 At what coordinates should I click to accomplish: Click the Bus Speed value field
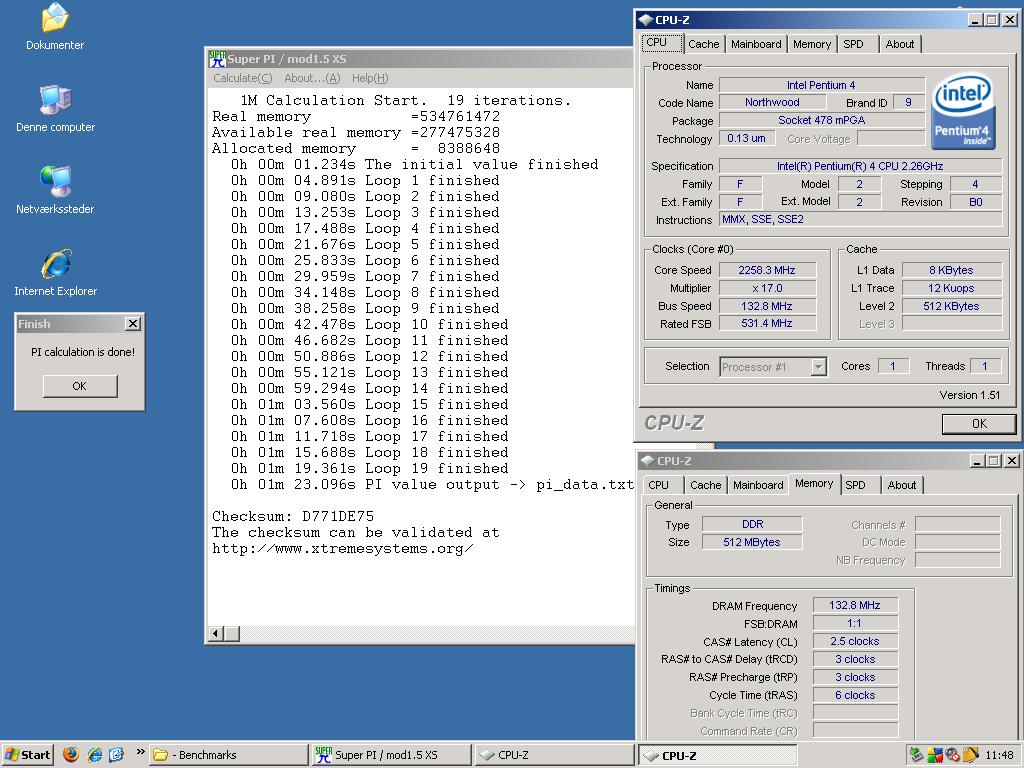767,306
